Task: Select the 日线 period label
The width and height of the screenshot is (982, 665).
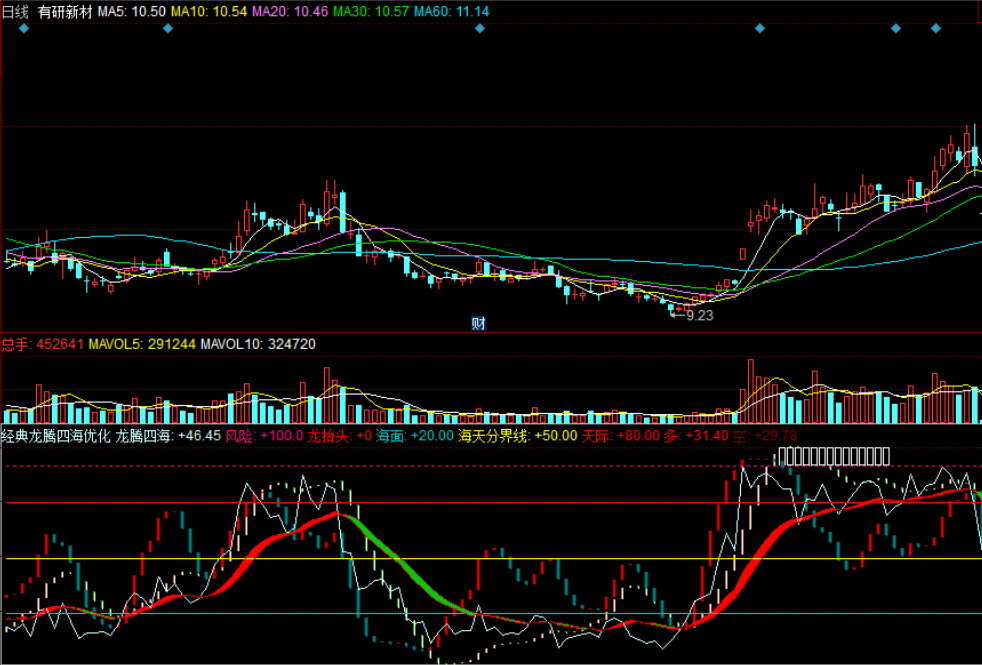Action: [15, 11]
